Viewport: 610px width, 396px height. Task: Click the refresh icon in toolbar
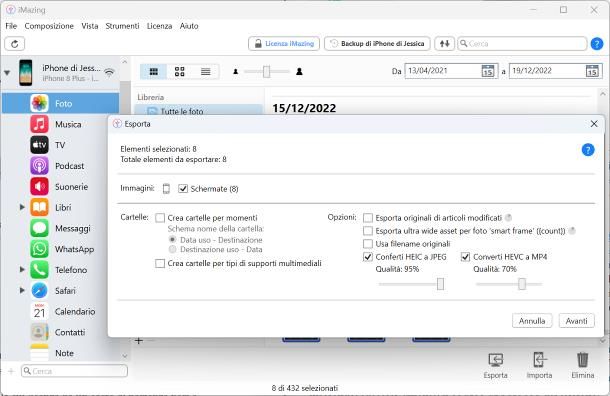(x=15, y=44)
